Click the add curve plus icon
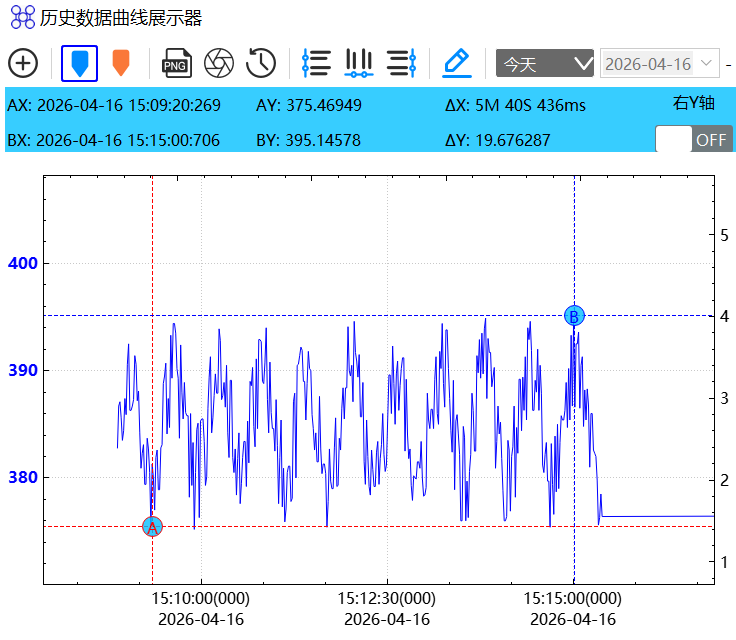 click(23, 63)
